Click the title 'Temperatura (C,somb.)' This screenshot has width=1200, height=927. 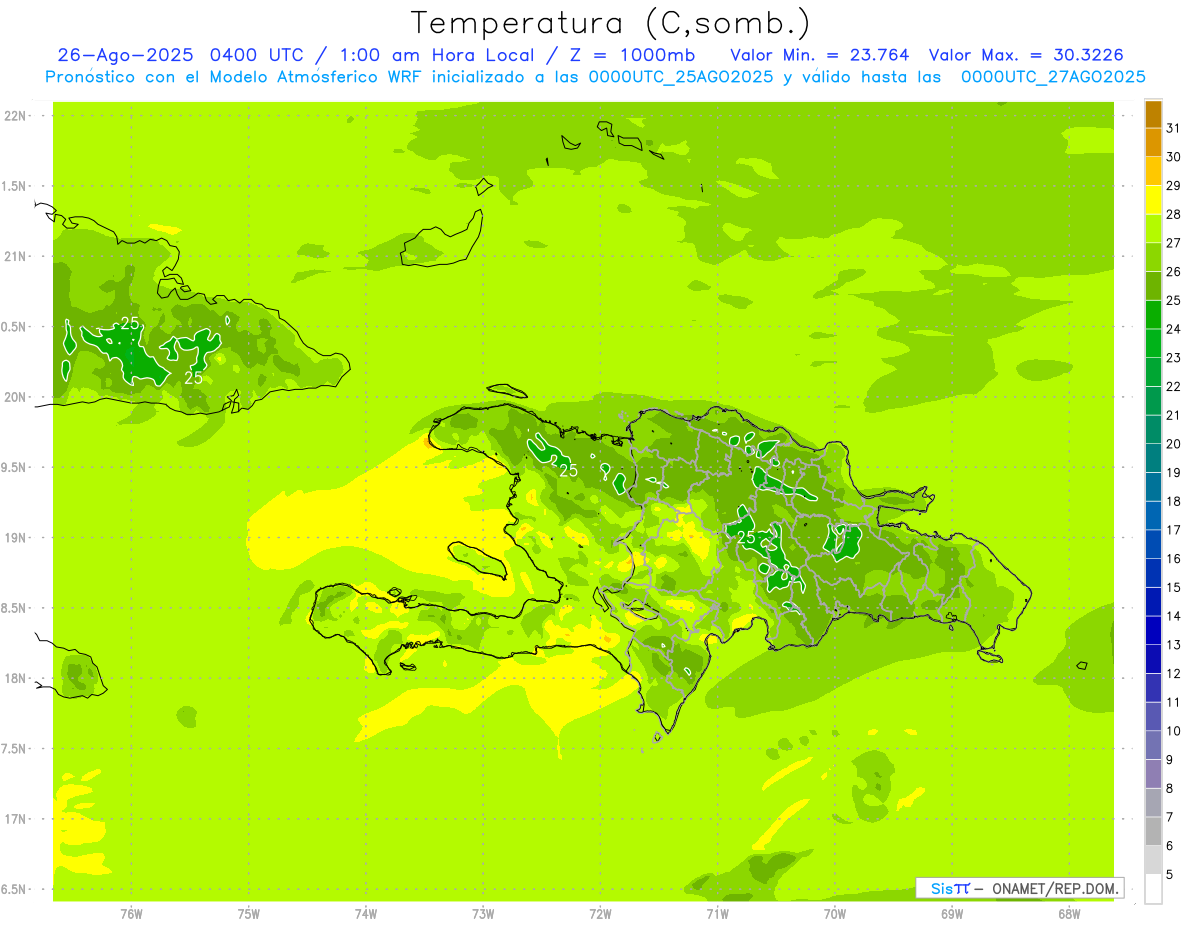[x=610, y=23]
